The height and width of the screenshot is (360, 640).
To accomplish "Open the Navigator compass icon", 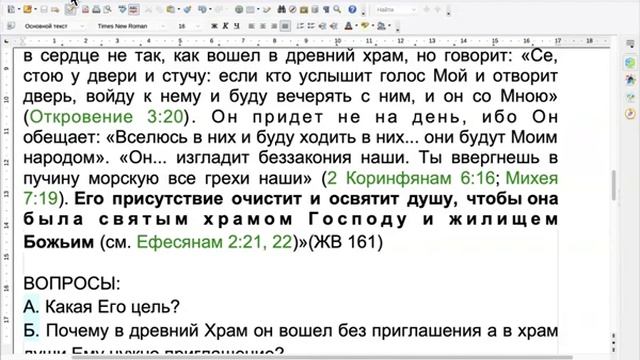I will (x=292, y=9).
